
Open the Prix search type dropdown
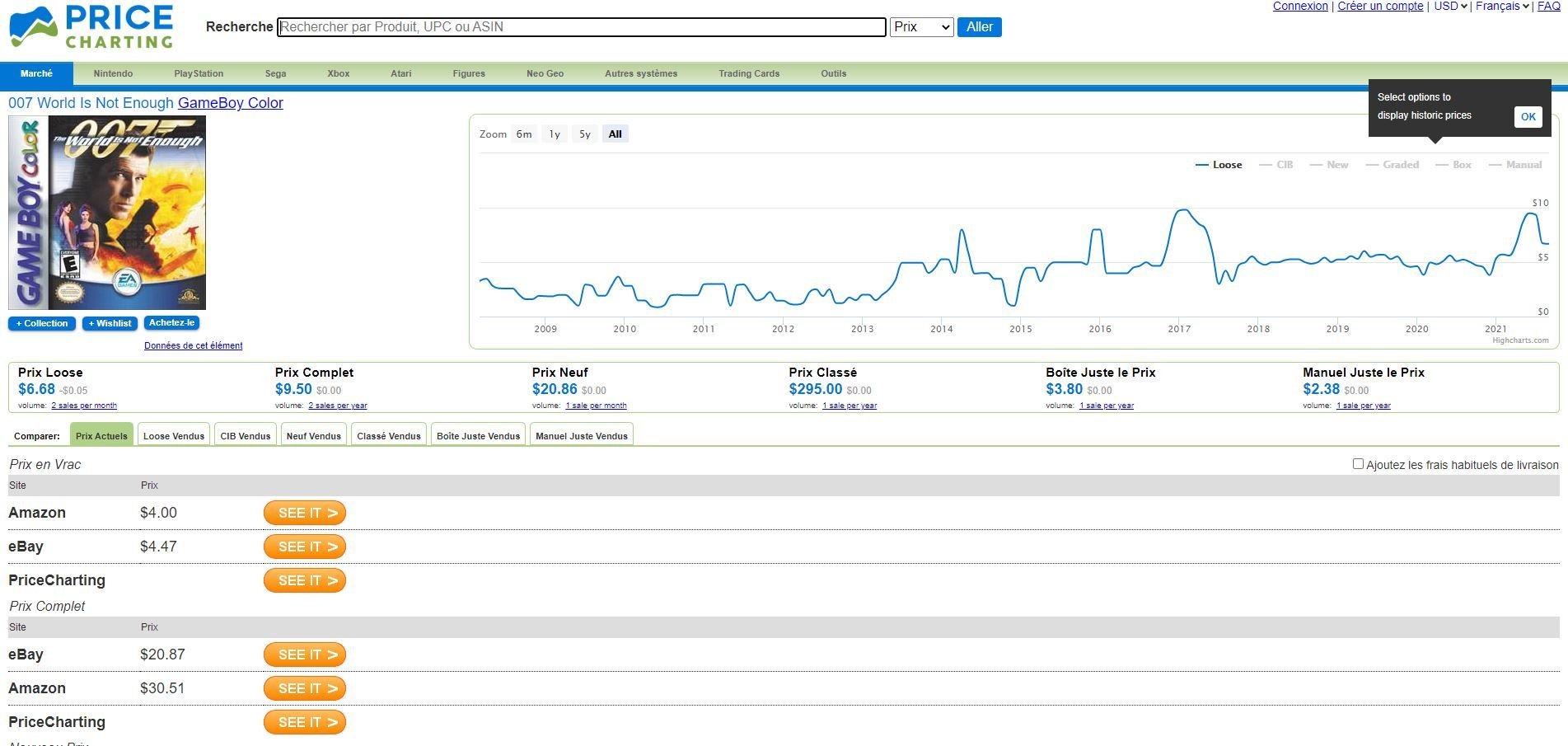point(921,27)
